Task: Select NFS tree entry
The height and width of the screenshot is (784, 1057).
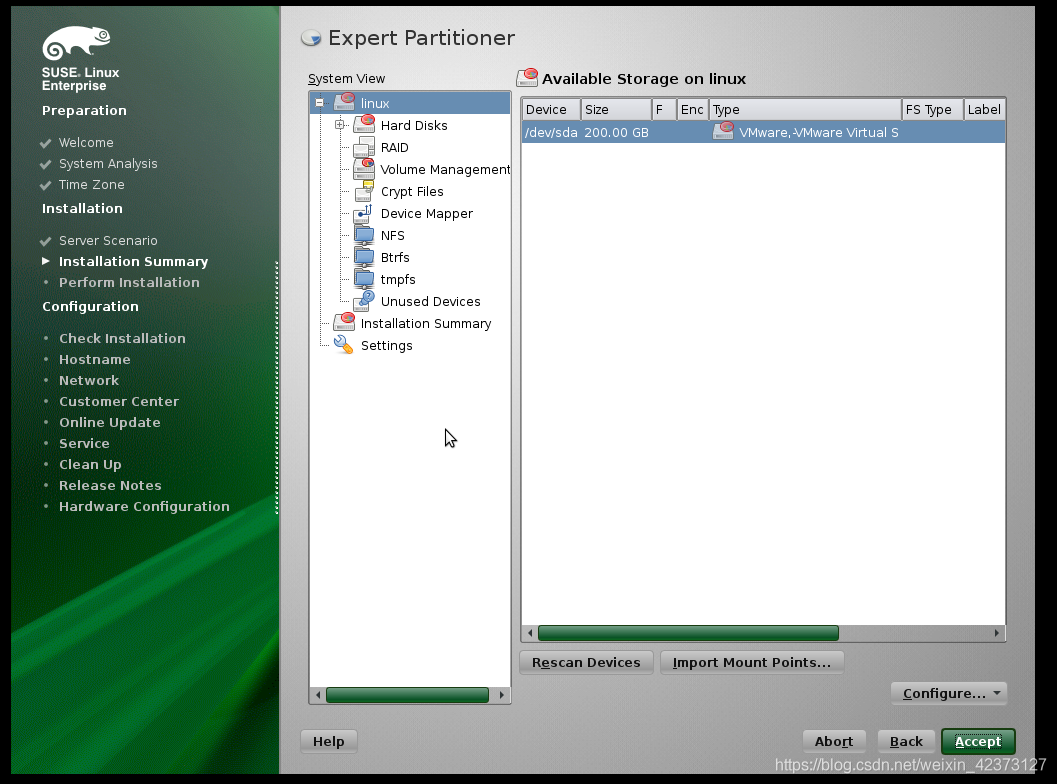Action: [392, 235]
